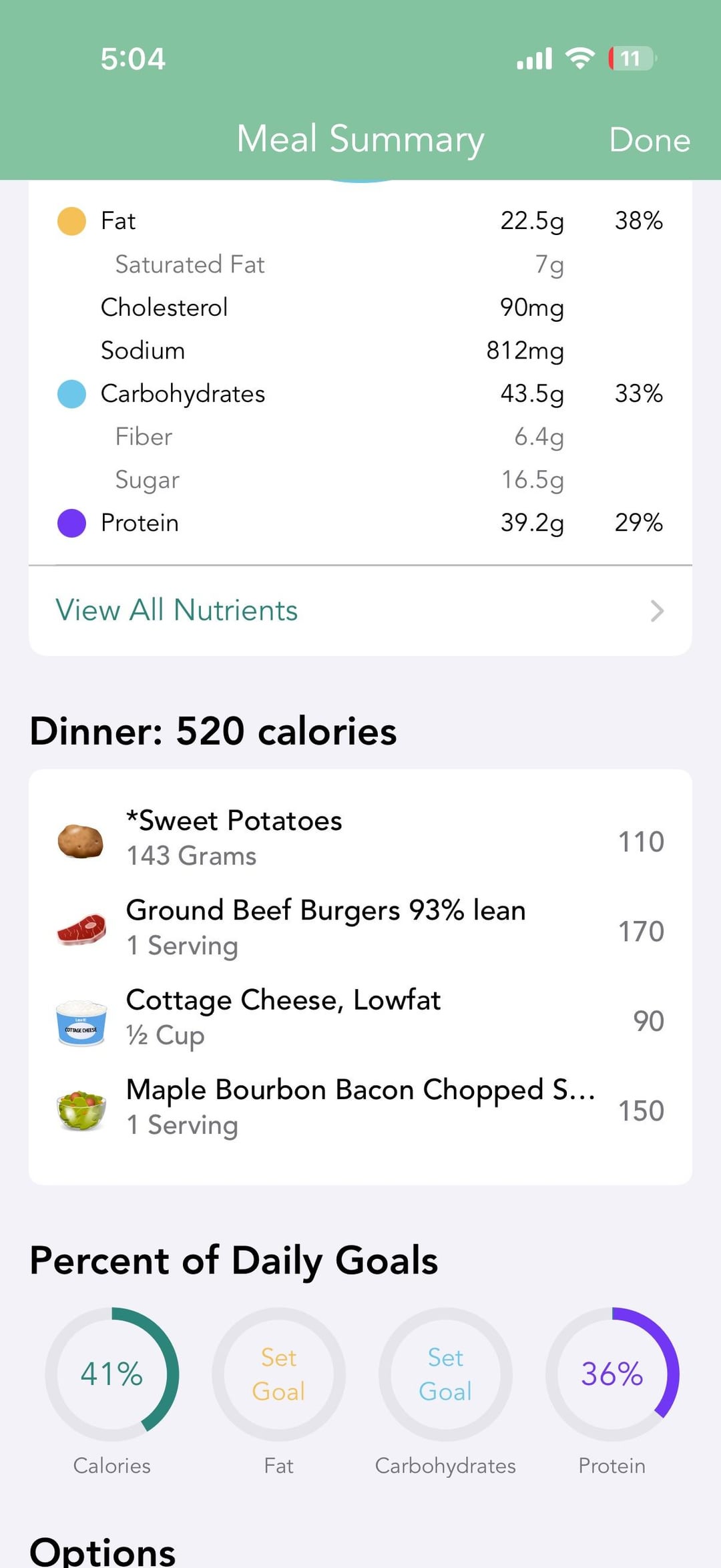Click the chevron beside View All Nutrients
721x1568 pixels.
pyautogui.click(x=657, y=610)
